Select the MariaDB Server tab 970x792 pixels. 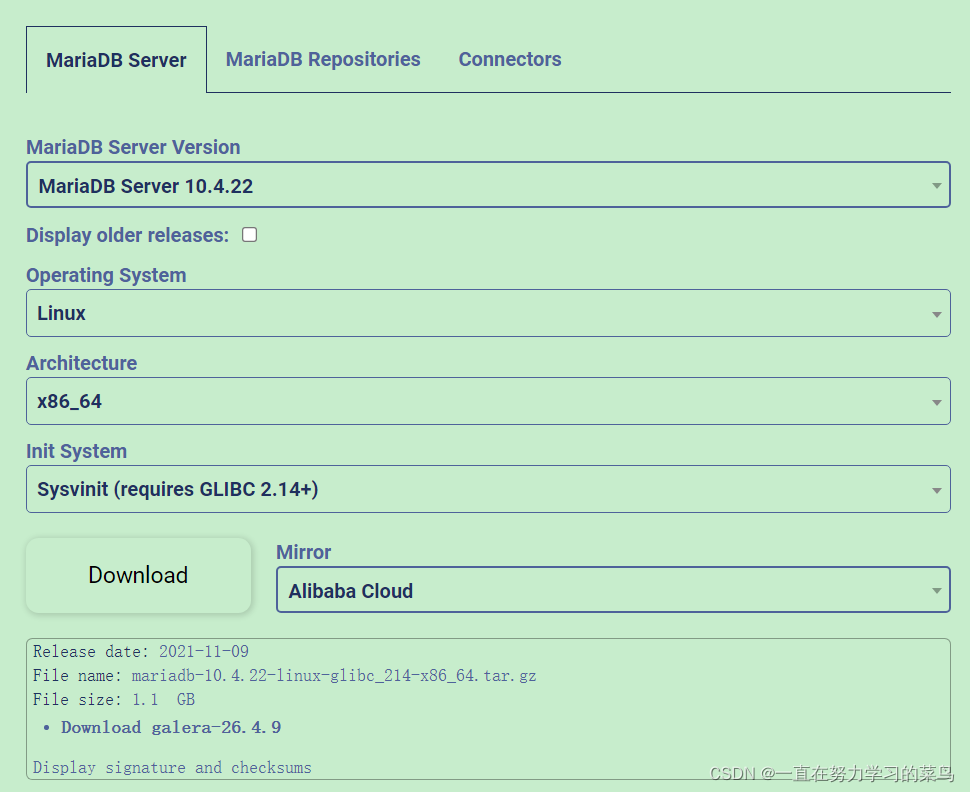(115, 59)
